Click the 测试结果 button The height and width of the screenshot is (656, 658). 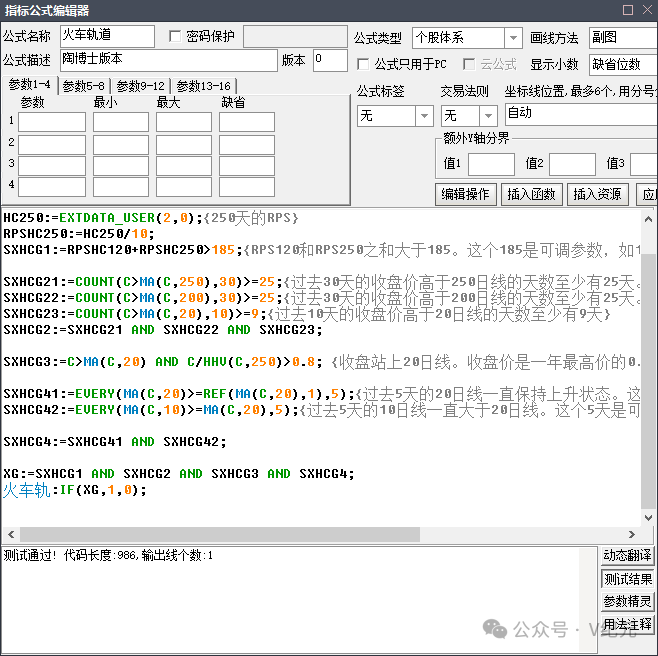[x=628, y=580]
